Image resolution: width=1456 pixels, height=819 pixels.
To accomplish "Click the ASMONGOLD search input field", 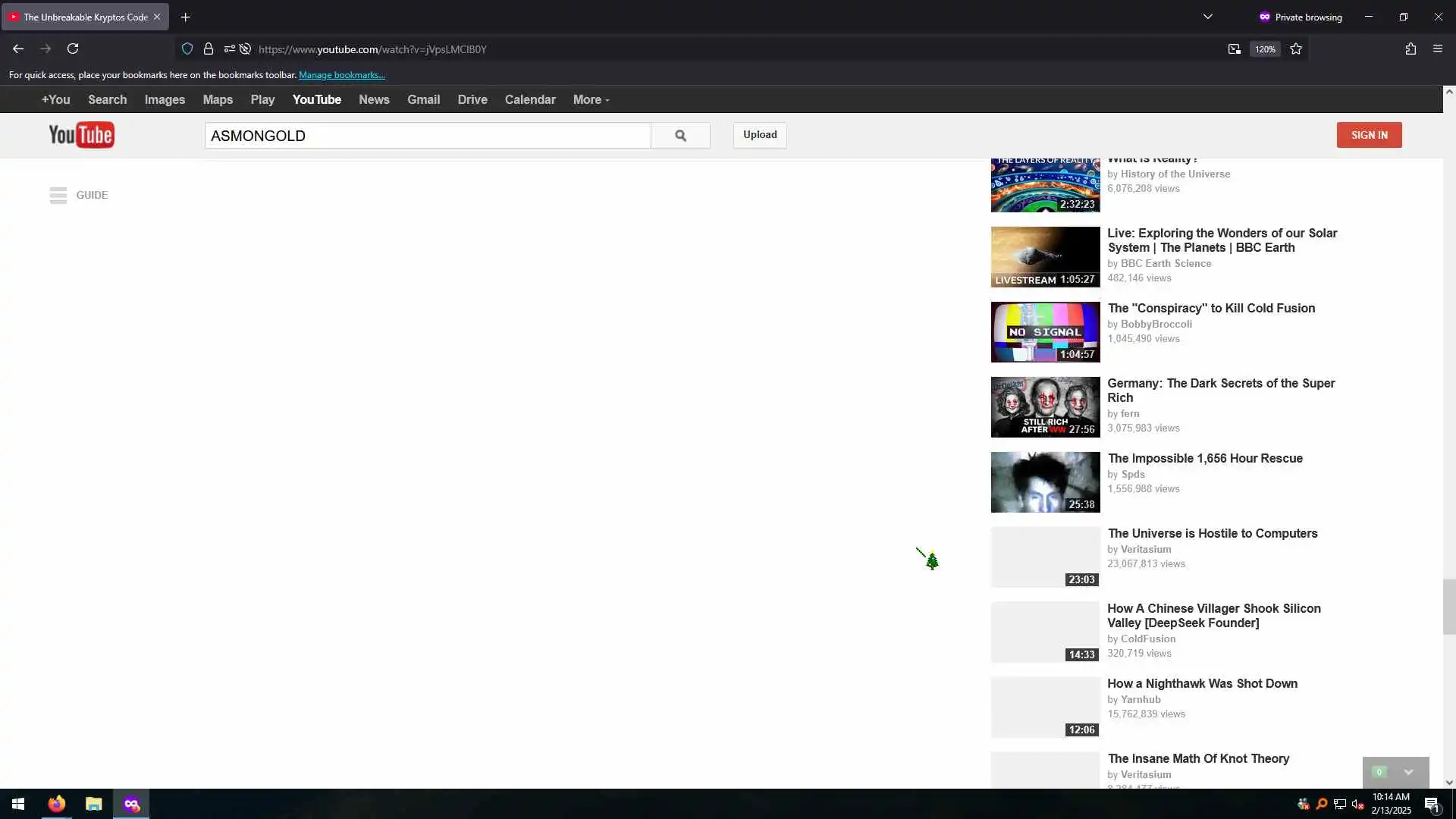I will pyautogui.click(x=427, y=136).
